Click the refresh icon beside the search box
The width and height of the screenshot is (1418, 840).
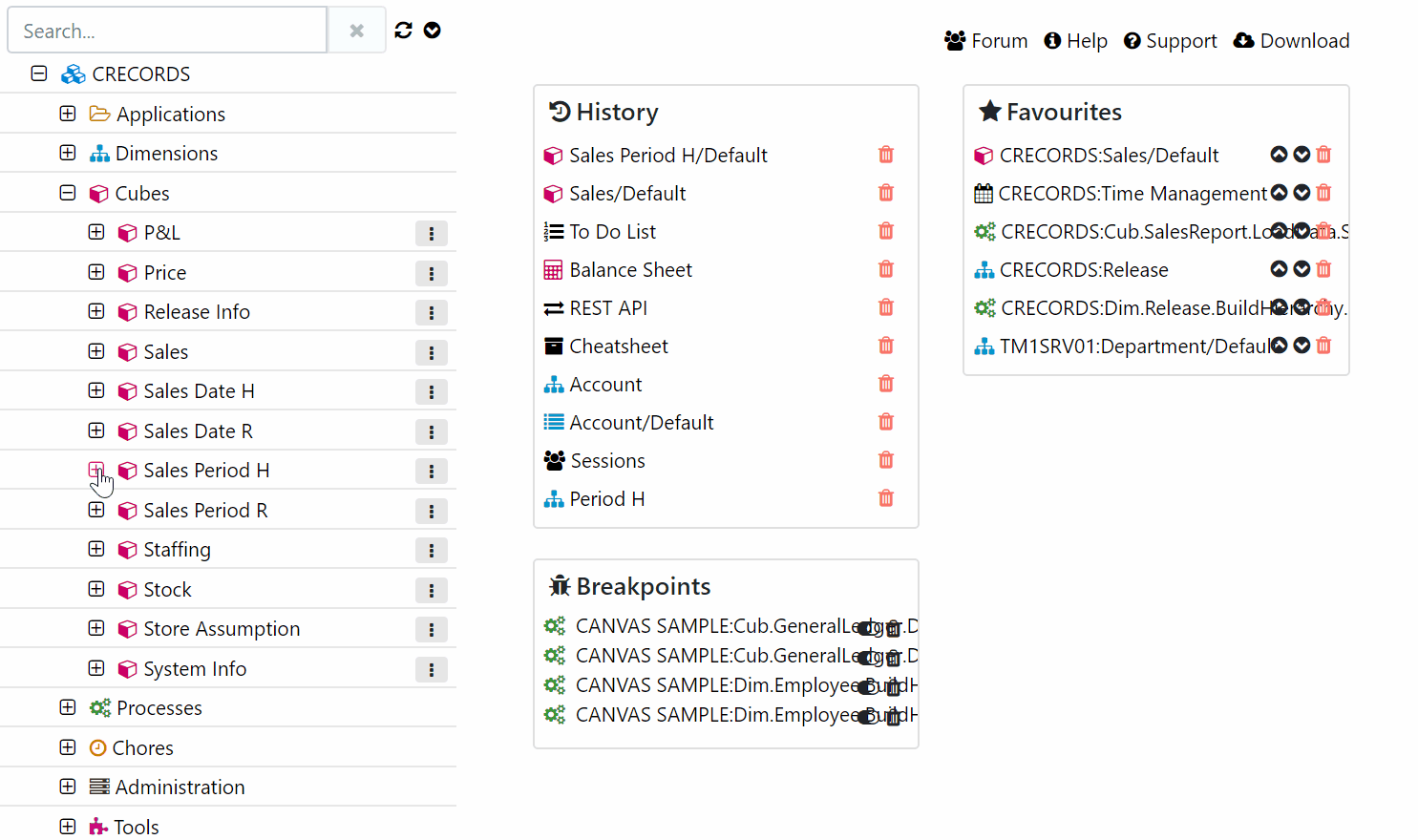(403, 31)
